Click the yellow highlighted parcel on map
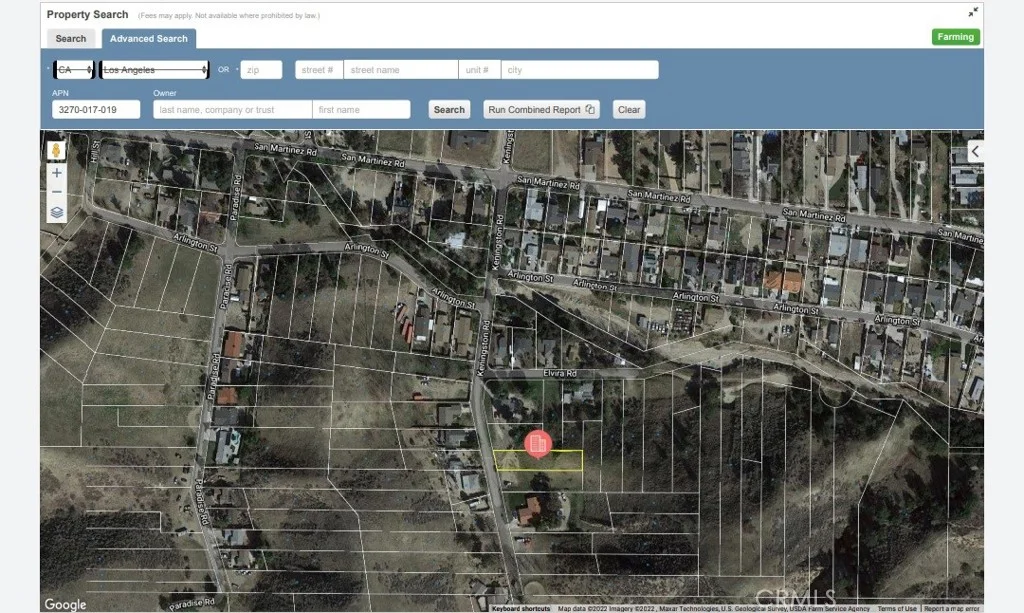 [538, 461]
